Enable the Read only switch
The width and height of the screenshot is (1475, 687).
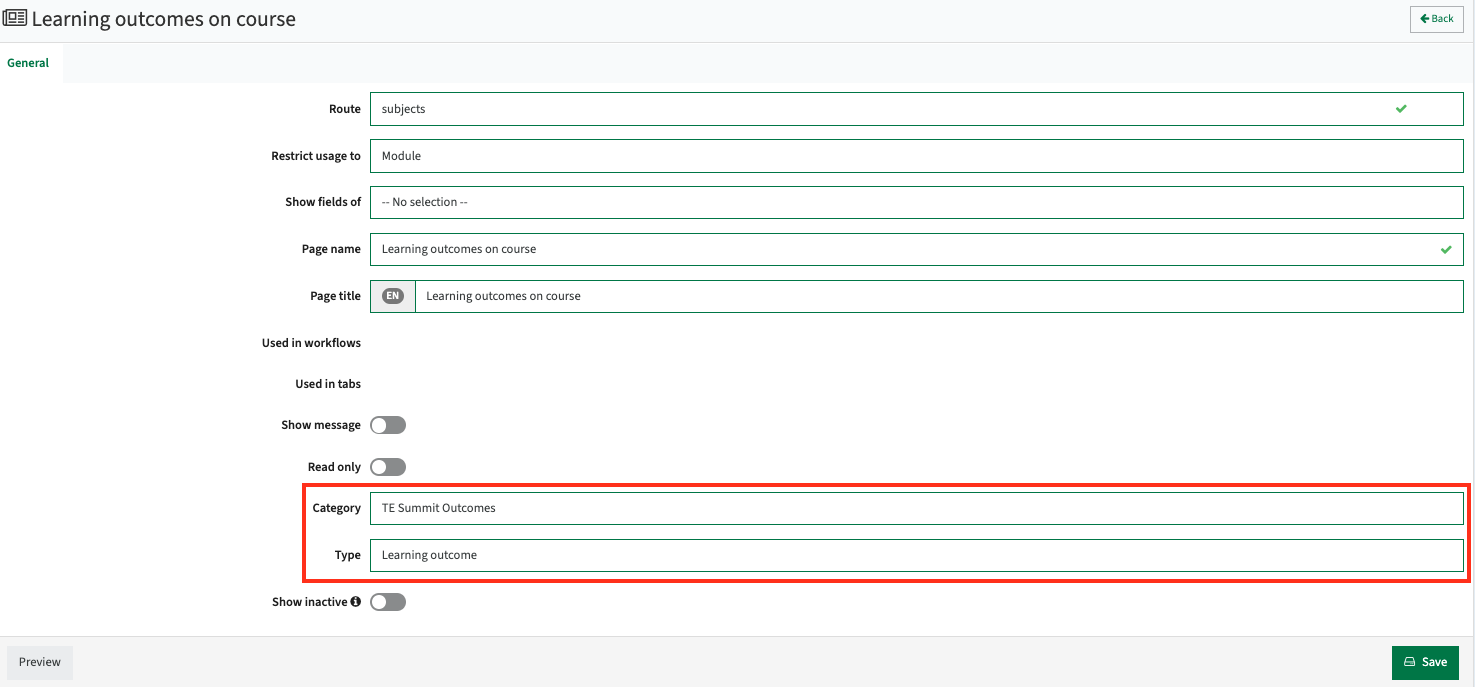click(388, 467)
